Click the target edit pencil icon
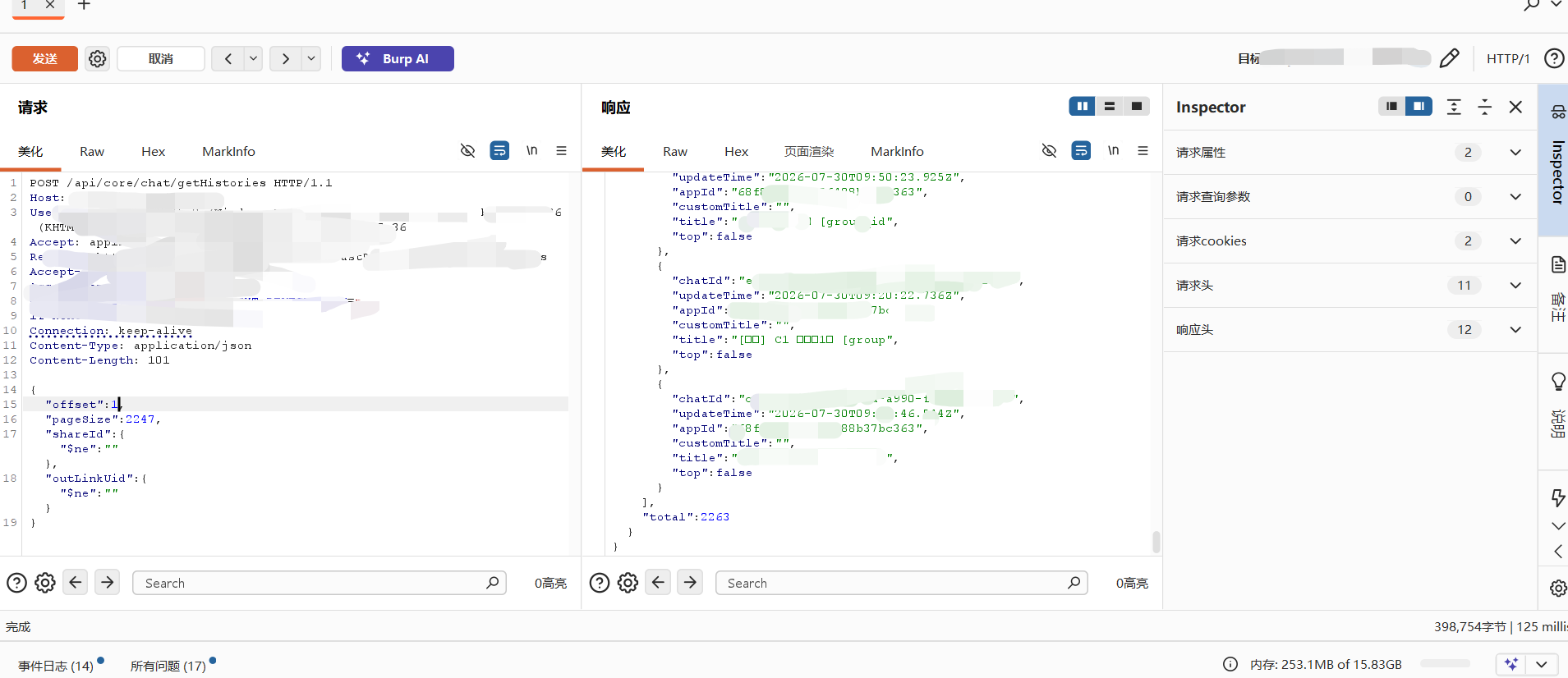Viewport: 1568px width, 678px height. pyautogui.click(x=1450, y=58)
